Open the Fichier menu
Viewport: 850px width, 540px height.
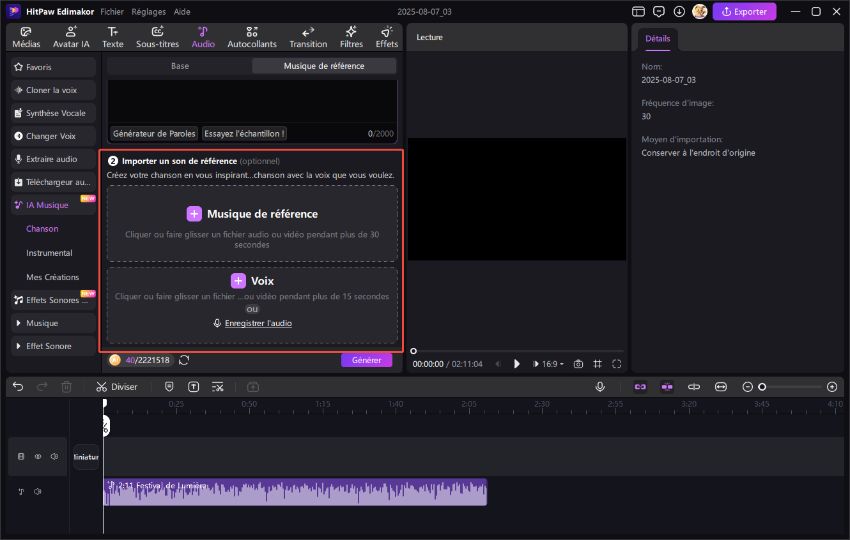112,11
